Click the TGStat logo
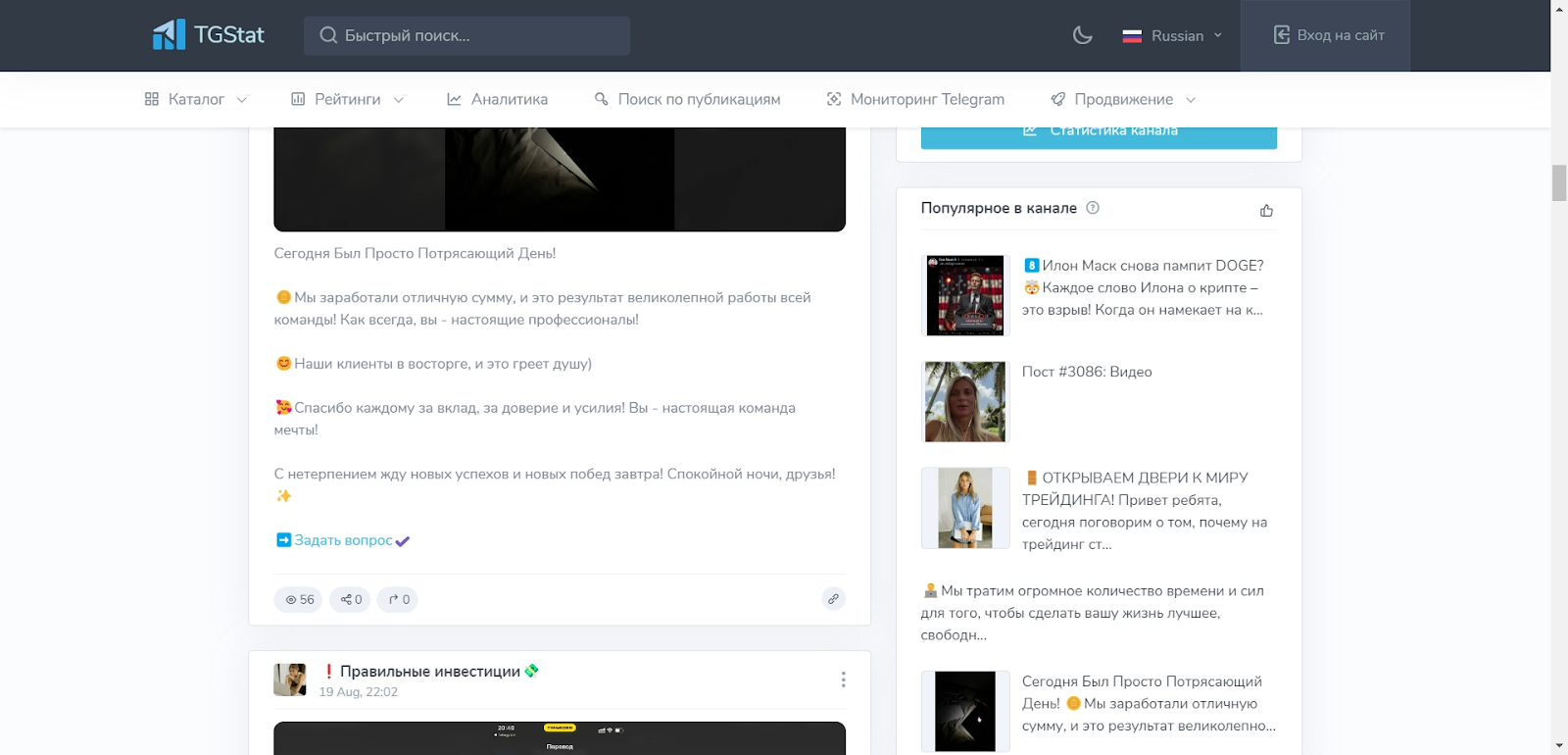 point(209,35)
